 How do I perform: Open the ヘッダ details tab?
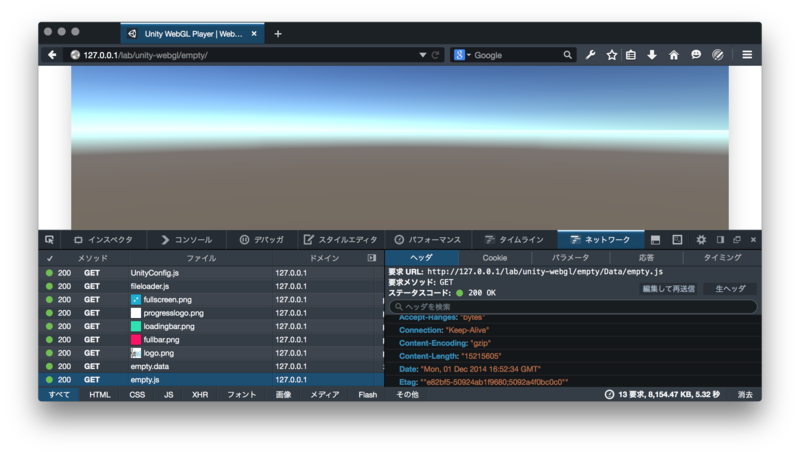pos(421,258)
